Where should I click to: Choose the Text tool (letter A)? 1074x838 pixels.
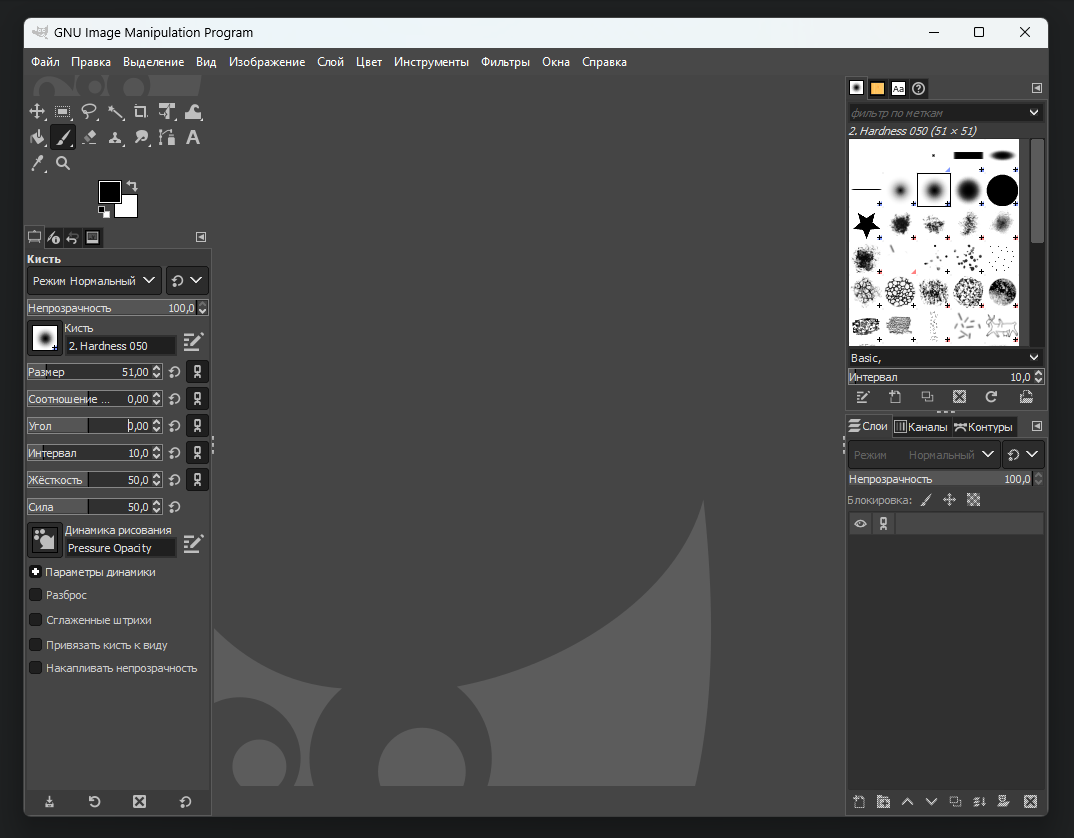click(x=193, y=137)
